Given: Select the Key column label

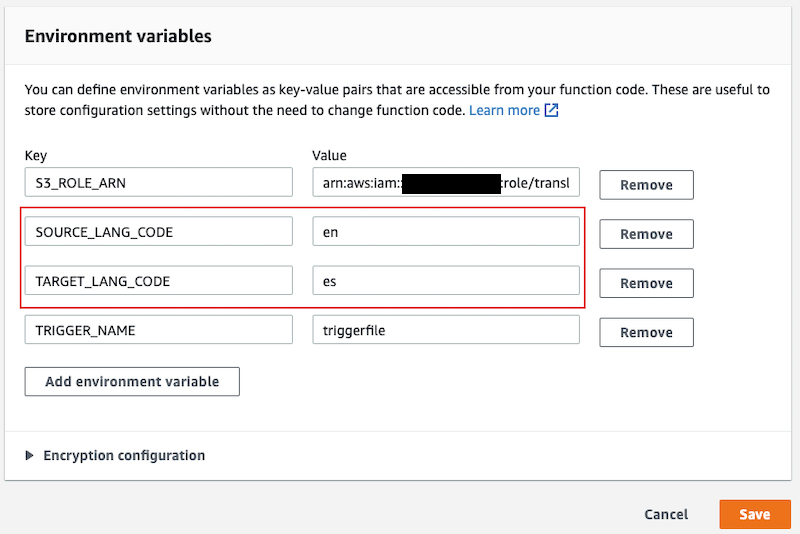Looking at the screenshot, I should (x=36, y=155).
